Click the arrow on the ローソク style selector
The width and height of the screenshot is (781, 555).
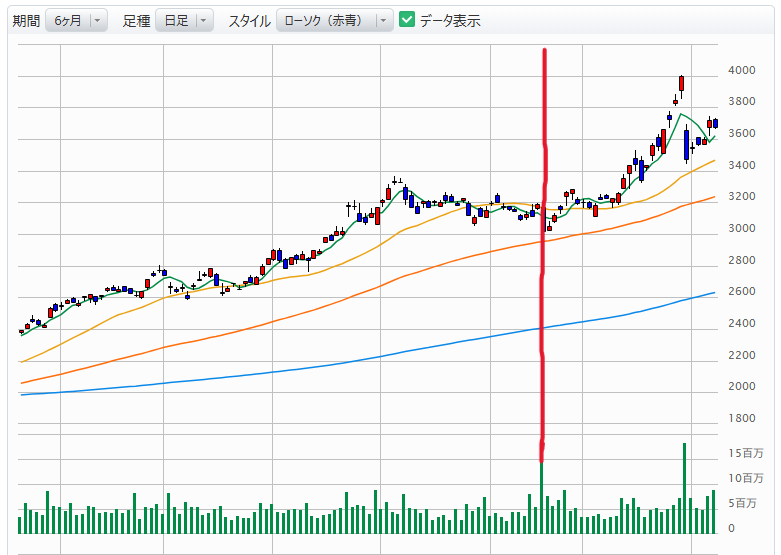coord(385,20)
